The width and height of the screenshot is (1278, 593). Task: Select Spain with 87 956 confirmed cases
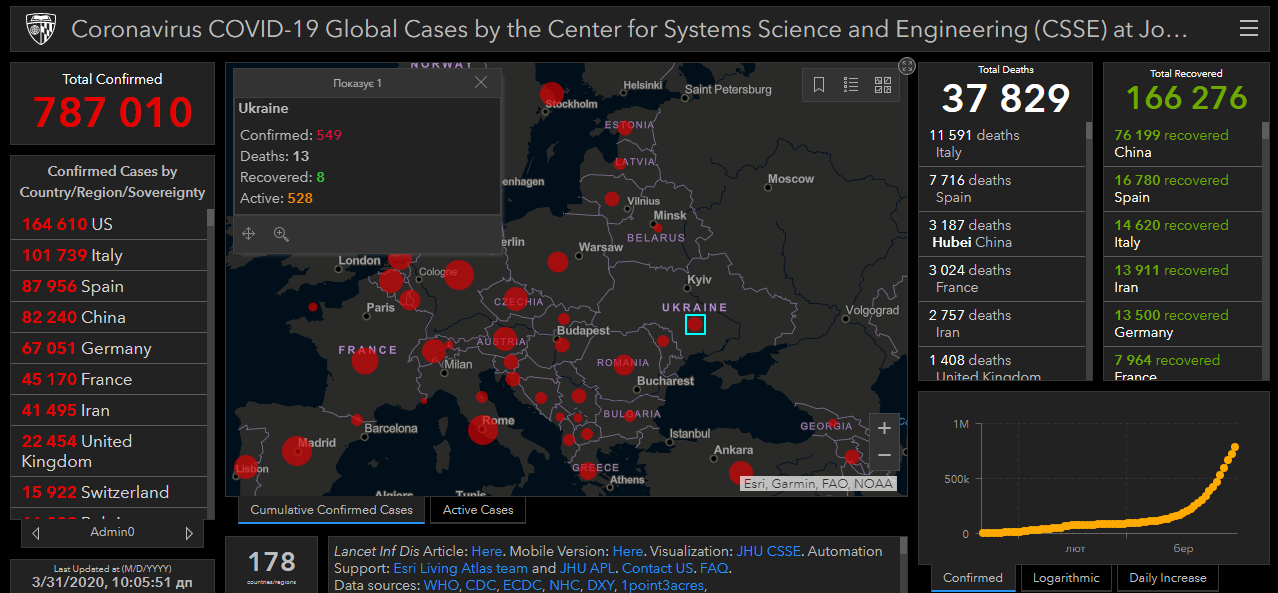tap(109, 286)
